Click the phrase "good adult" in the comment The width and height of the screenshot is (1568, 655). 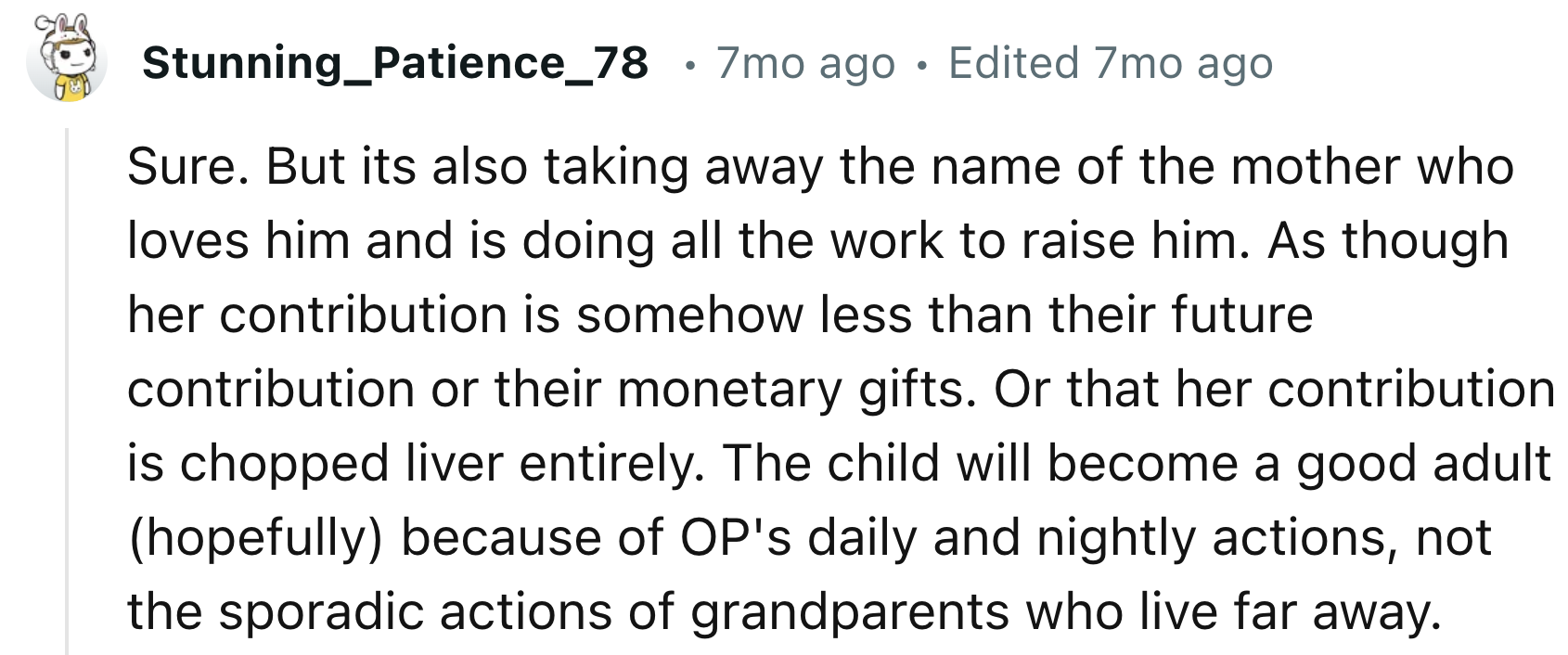[x=1422, y=464]
